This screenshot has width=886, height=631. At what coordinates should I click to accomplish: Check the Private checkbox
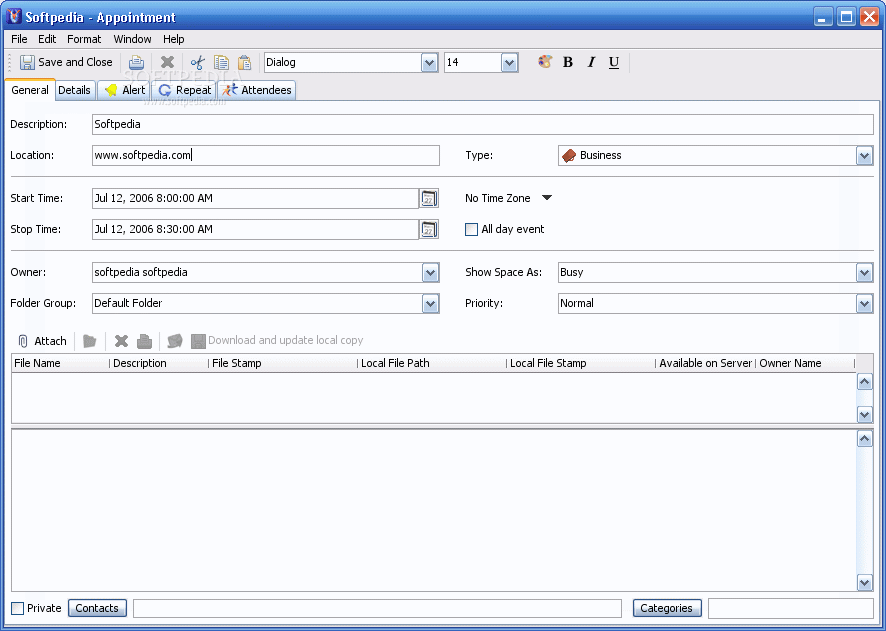click(x=18, y=608)
